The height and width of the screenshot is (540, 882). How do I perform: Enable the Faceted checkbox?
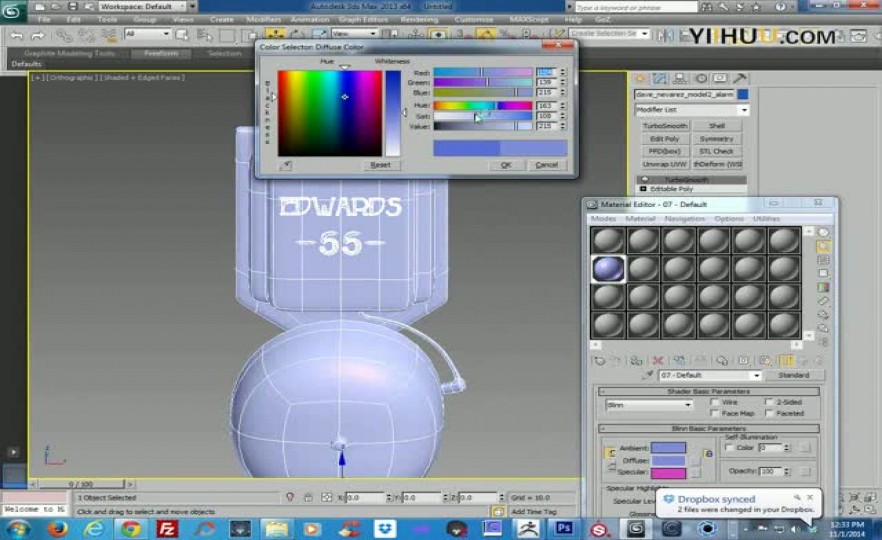pos(769,413)
